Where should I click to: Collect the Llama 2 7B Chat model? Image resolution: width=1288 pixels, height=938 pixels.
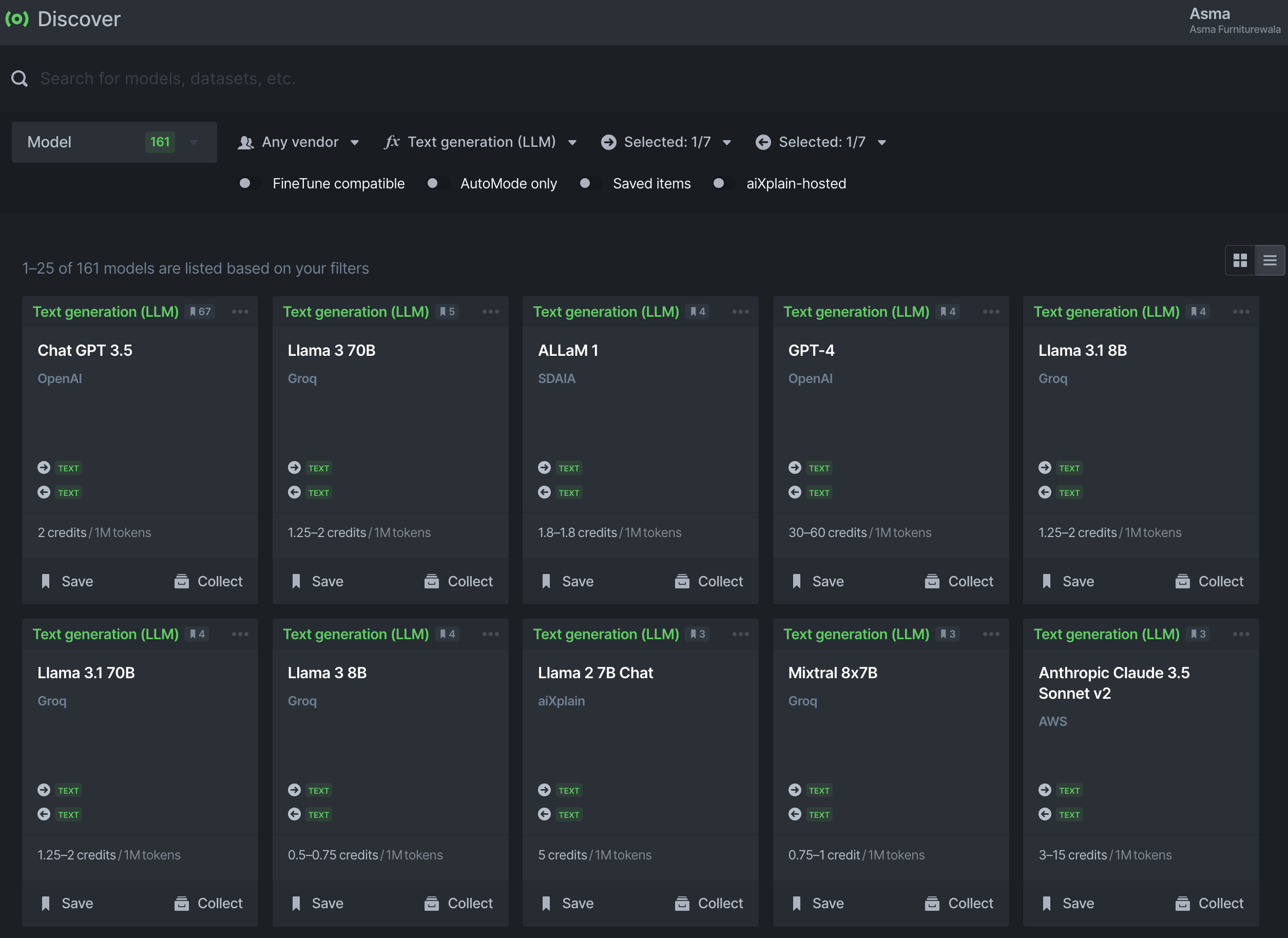point(709,904)
